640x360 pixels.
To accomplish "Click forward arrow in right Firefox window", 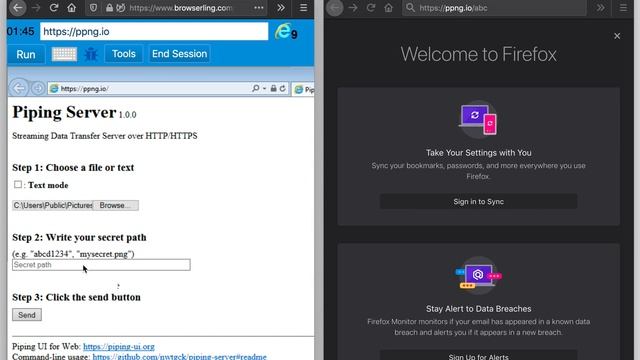I will [353, 8].
